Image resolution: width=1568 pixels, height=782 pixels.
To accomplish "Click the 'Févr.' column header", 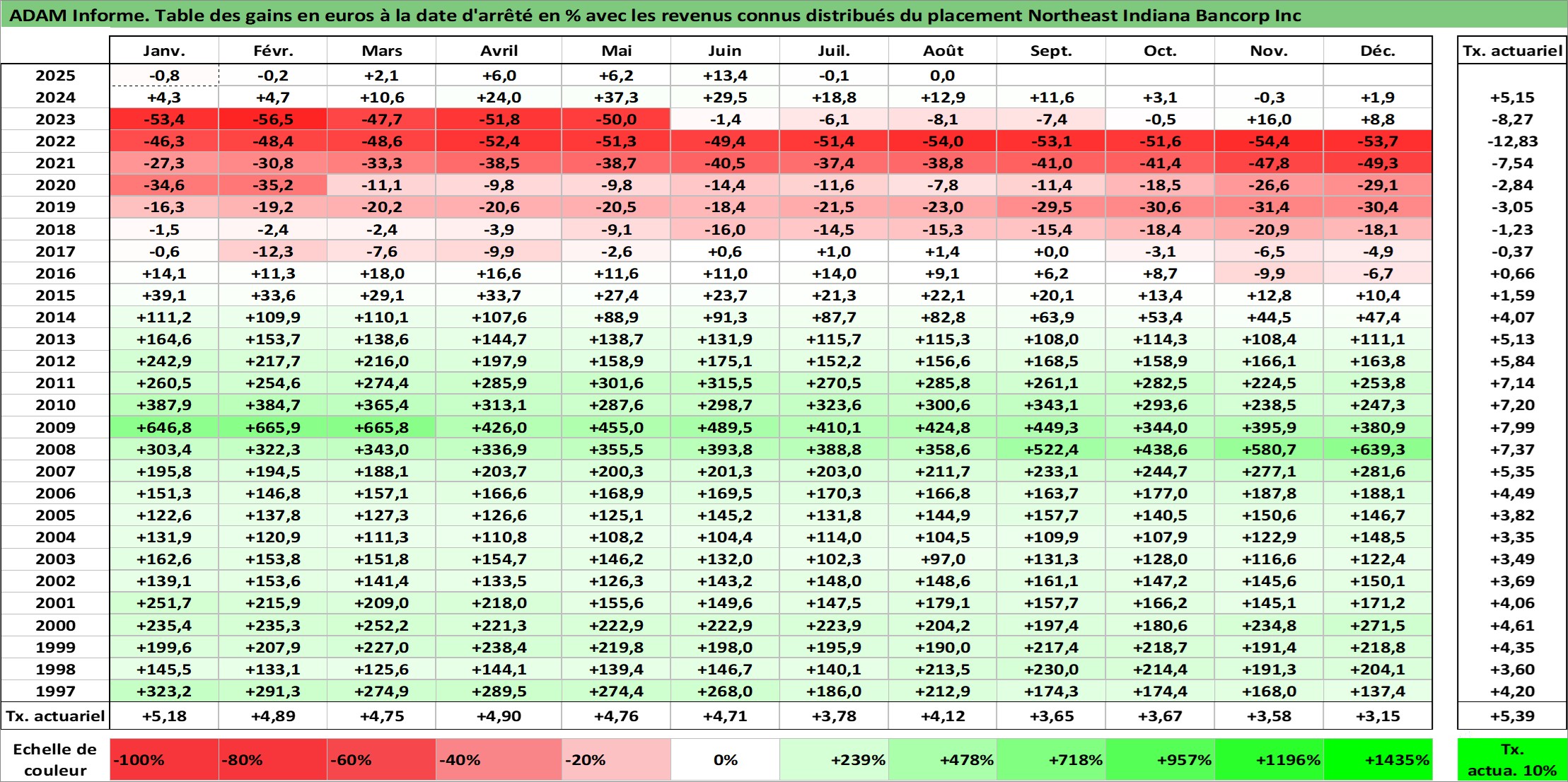I will pos(273,50).
